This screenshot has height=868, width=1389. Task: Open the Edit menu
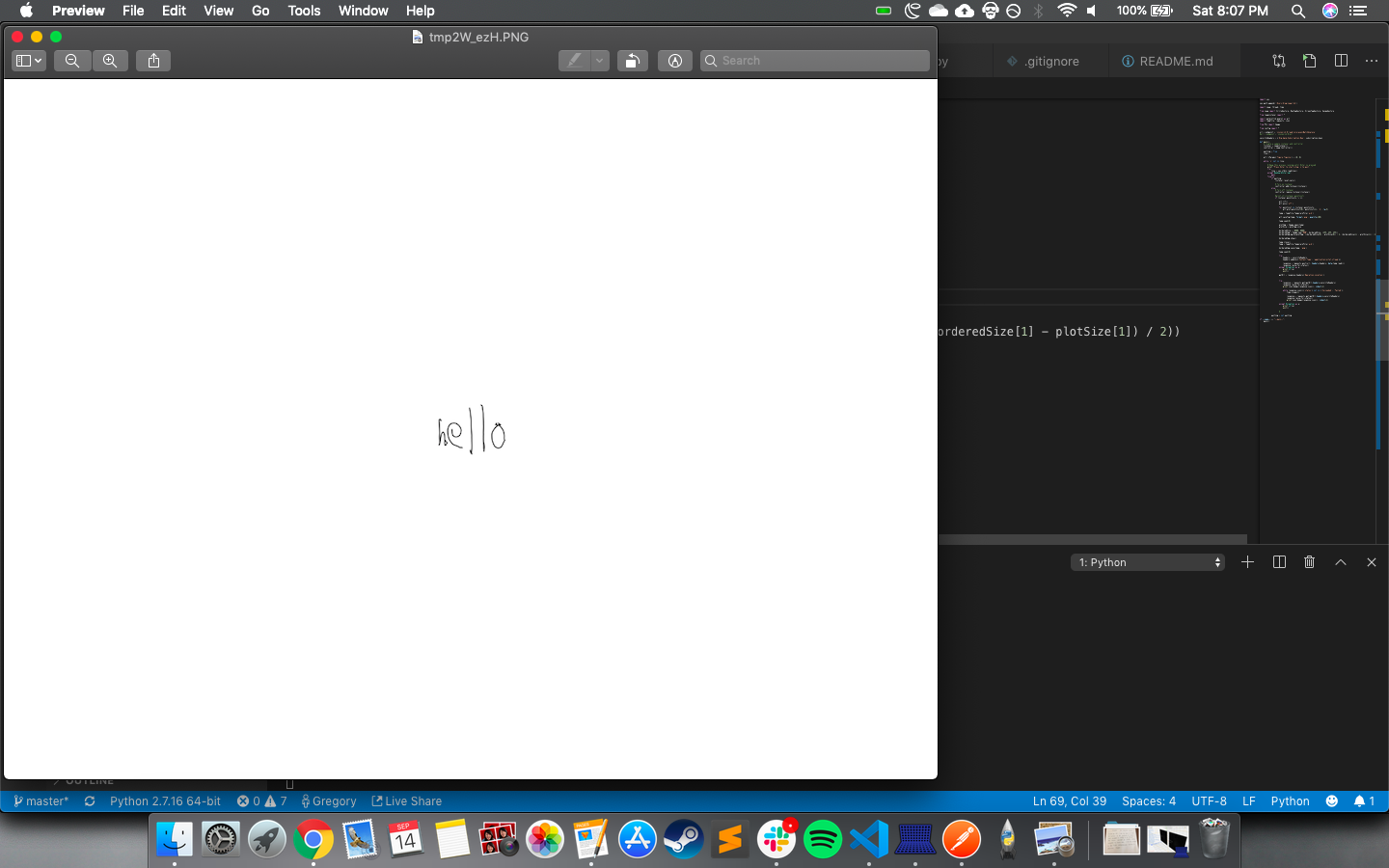click(174, 11)
